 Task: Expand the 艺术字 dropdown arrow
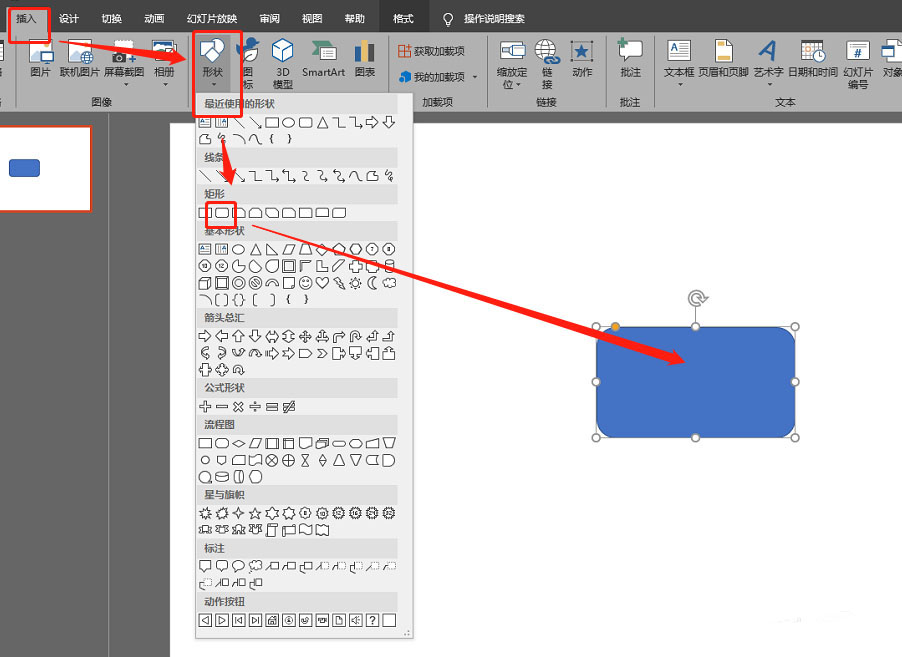(x=770, y=85)
